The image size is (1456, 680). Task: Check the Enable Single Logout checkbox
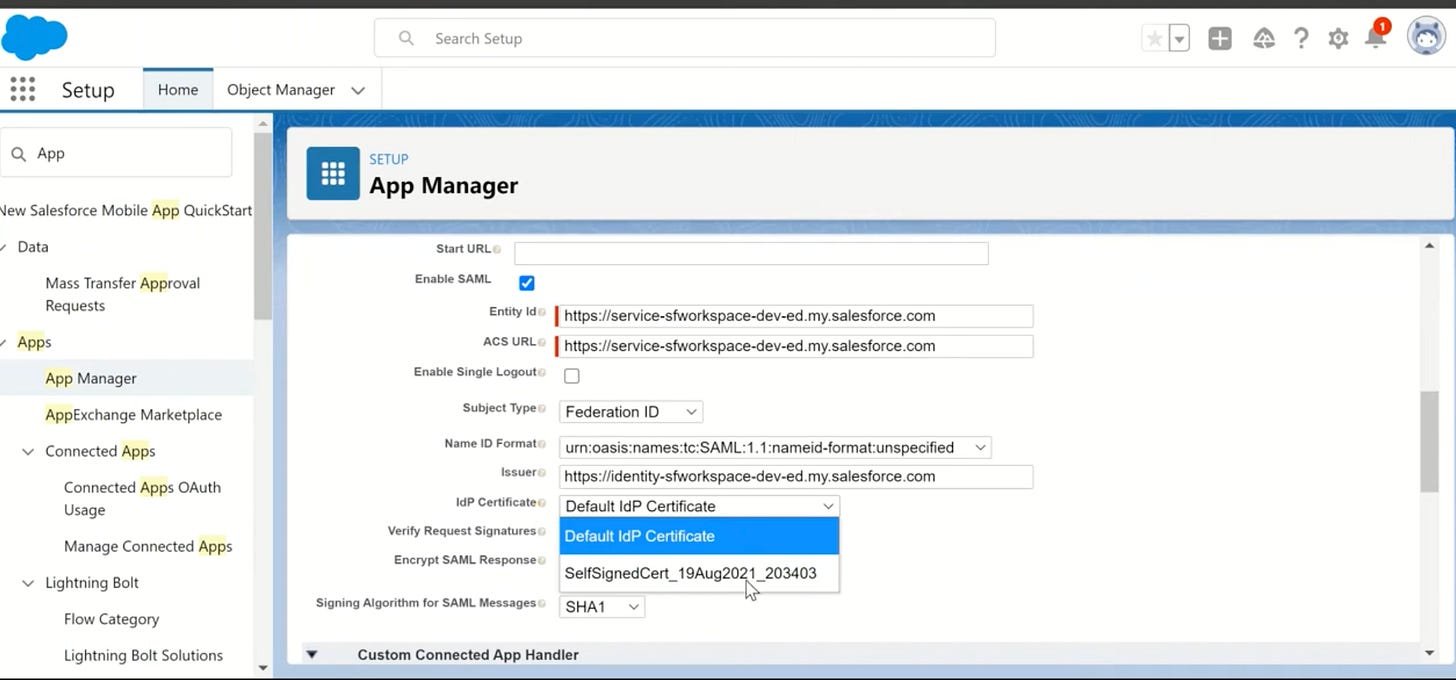coord(572,376)
